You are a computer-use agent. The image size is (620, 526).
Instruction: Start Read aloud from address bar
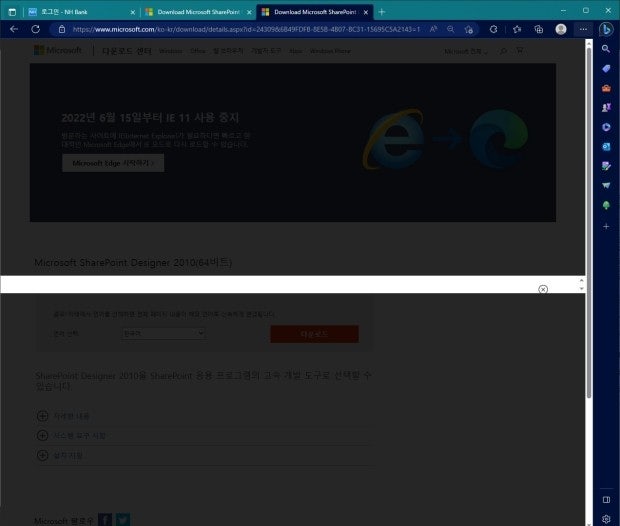coord(434,29)
